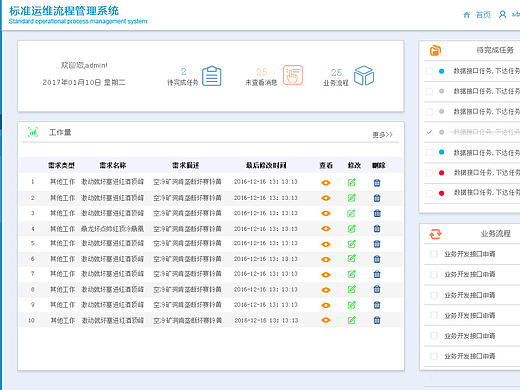Image resolution: width=520 pixels, height=390 pixels.
Task: Click the 需求类型 column header
Action: tap(61, 165)
